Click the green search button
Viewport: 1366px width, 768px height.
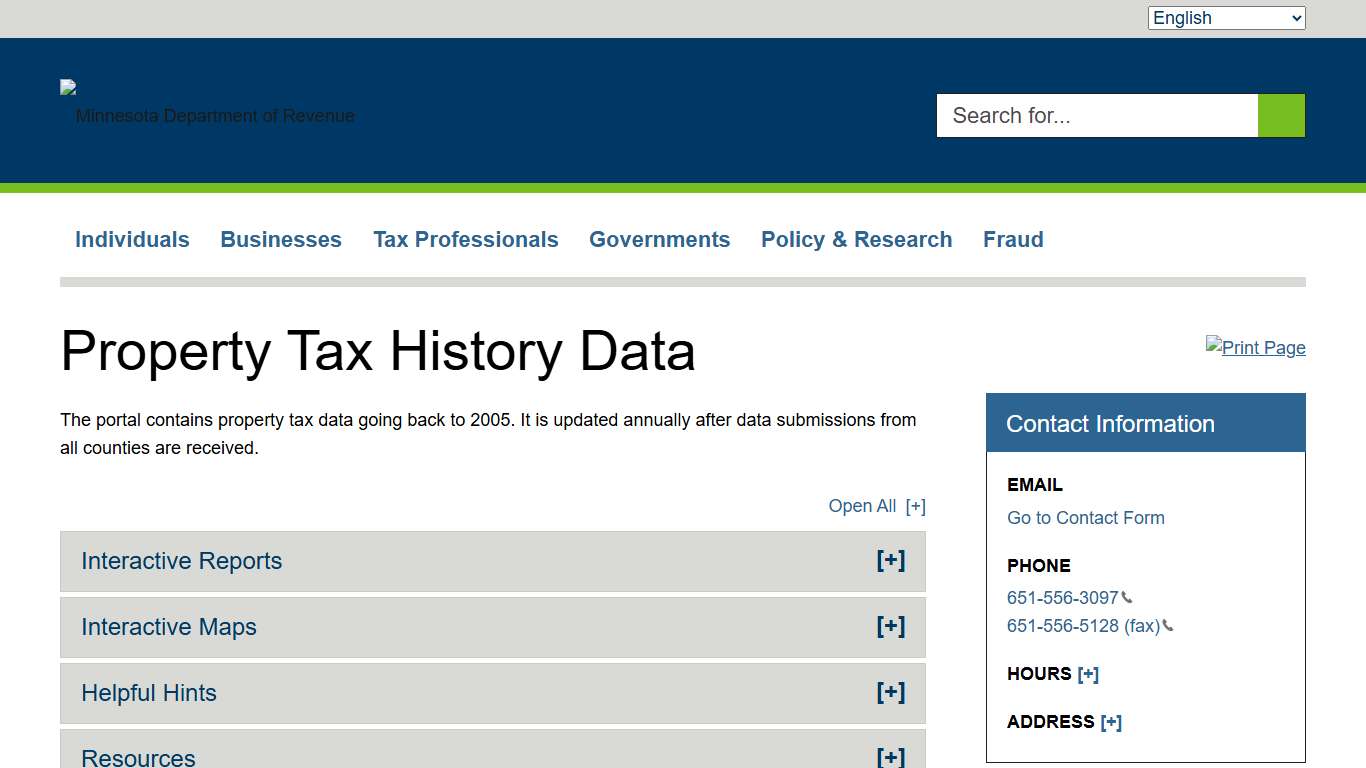pyautogui.click(x=1281, y=115)
